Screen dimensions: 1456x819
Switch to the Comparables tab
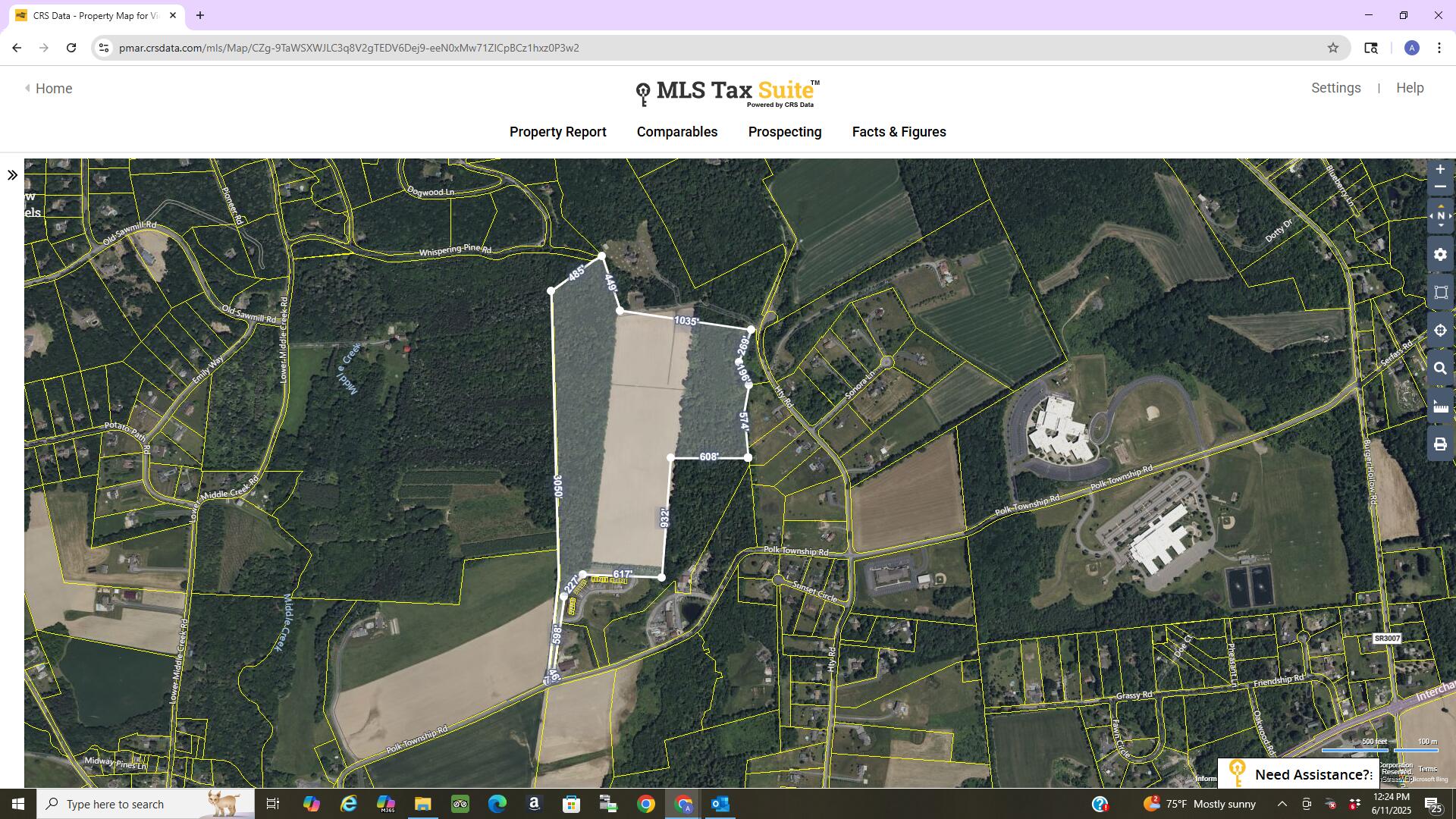(676, 132)
